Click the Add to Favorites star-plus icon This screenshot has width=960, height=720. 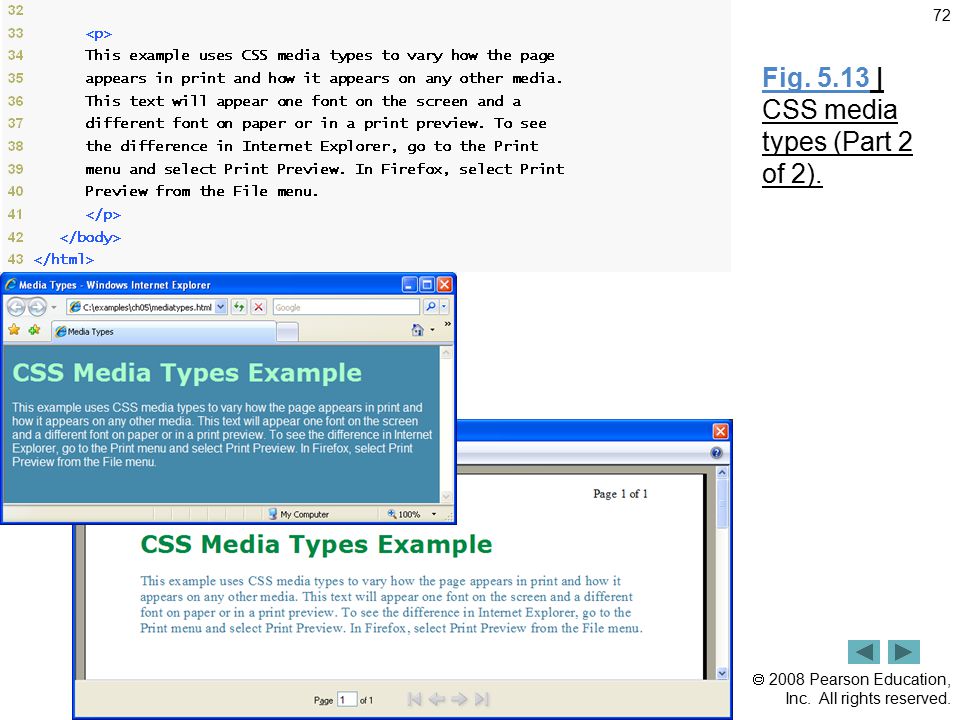coord(34,331)
